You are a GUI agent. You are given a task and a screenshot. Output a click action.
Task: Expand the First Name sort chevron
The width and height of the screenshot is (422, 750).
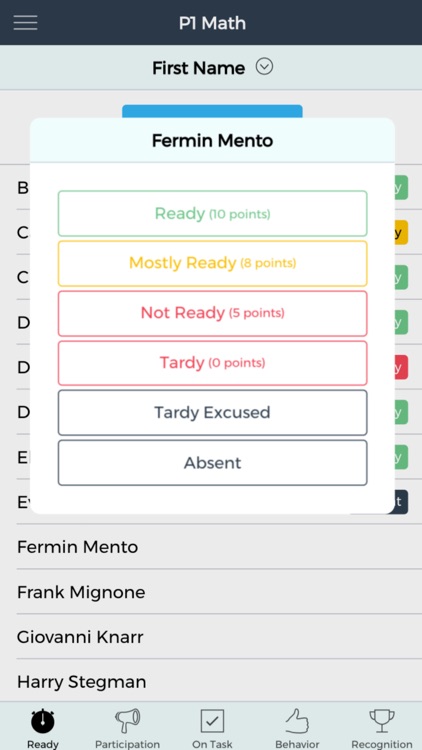point(264,67)
